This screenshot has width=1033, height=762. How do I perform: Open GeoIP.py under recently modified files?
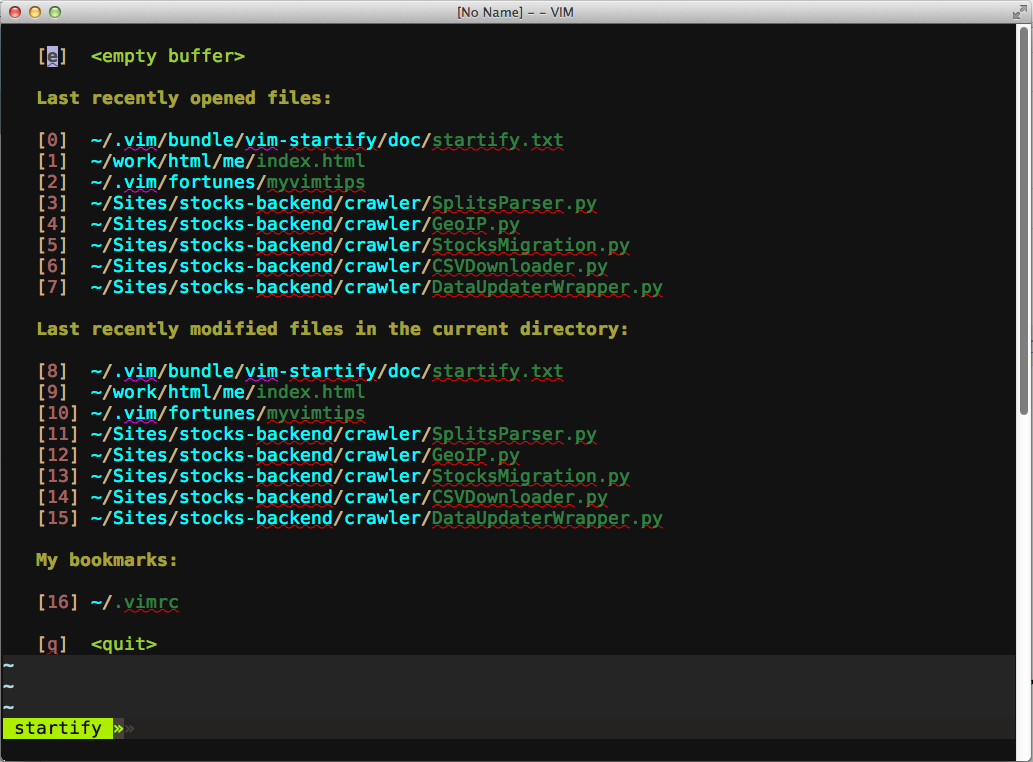coord(475,455)
